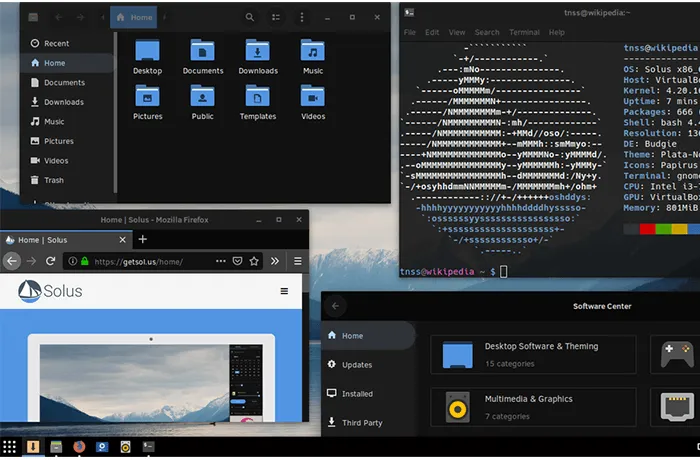Click the search icon in file manager
Viewport: 700px width, 460px height.
tap(250, 17)
